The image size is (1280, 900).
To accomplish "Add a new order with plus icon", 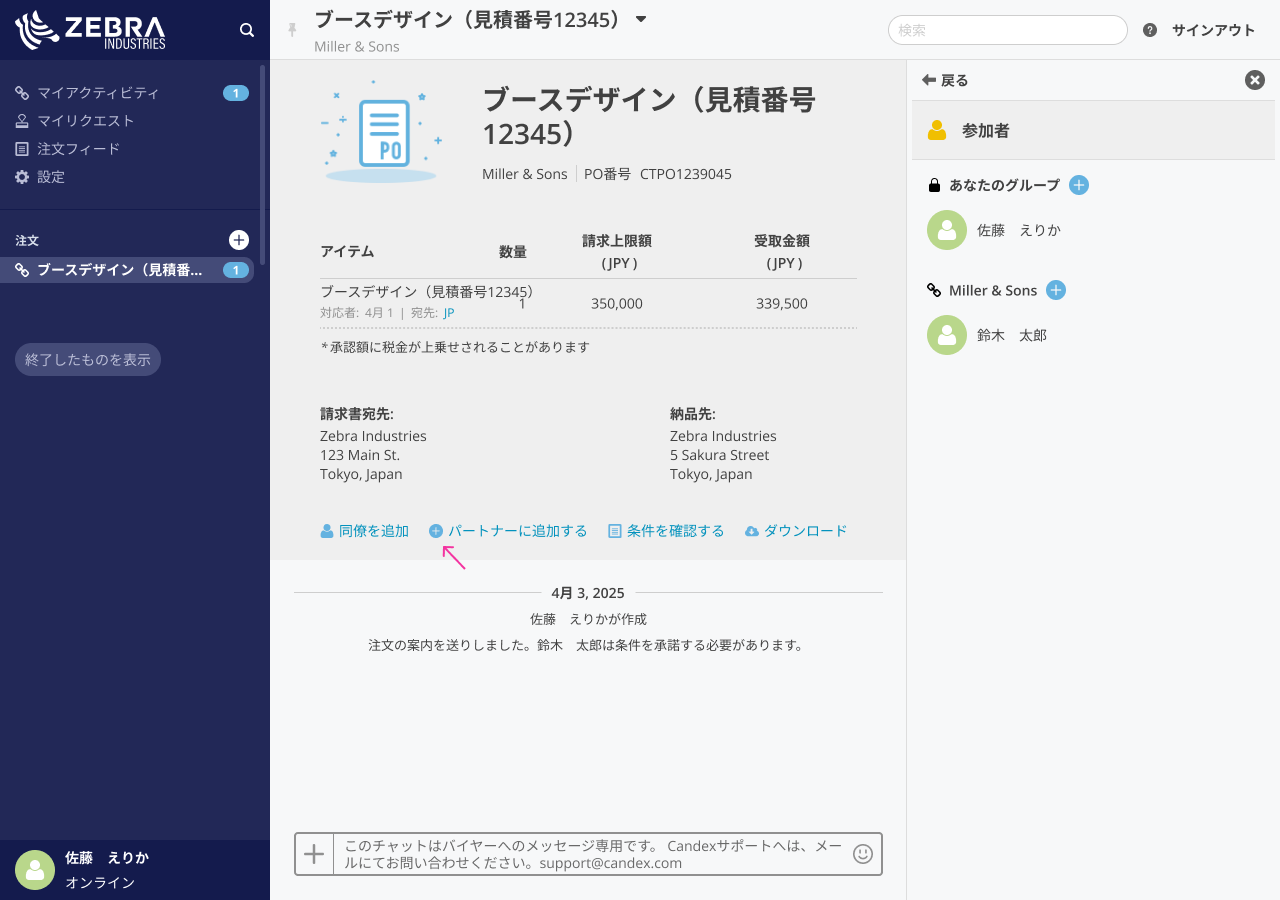I will pos(239,240).
